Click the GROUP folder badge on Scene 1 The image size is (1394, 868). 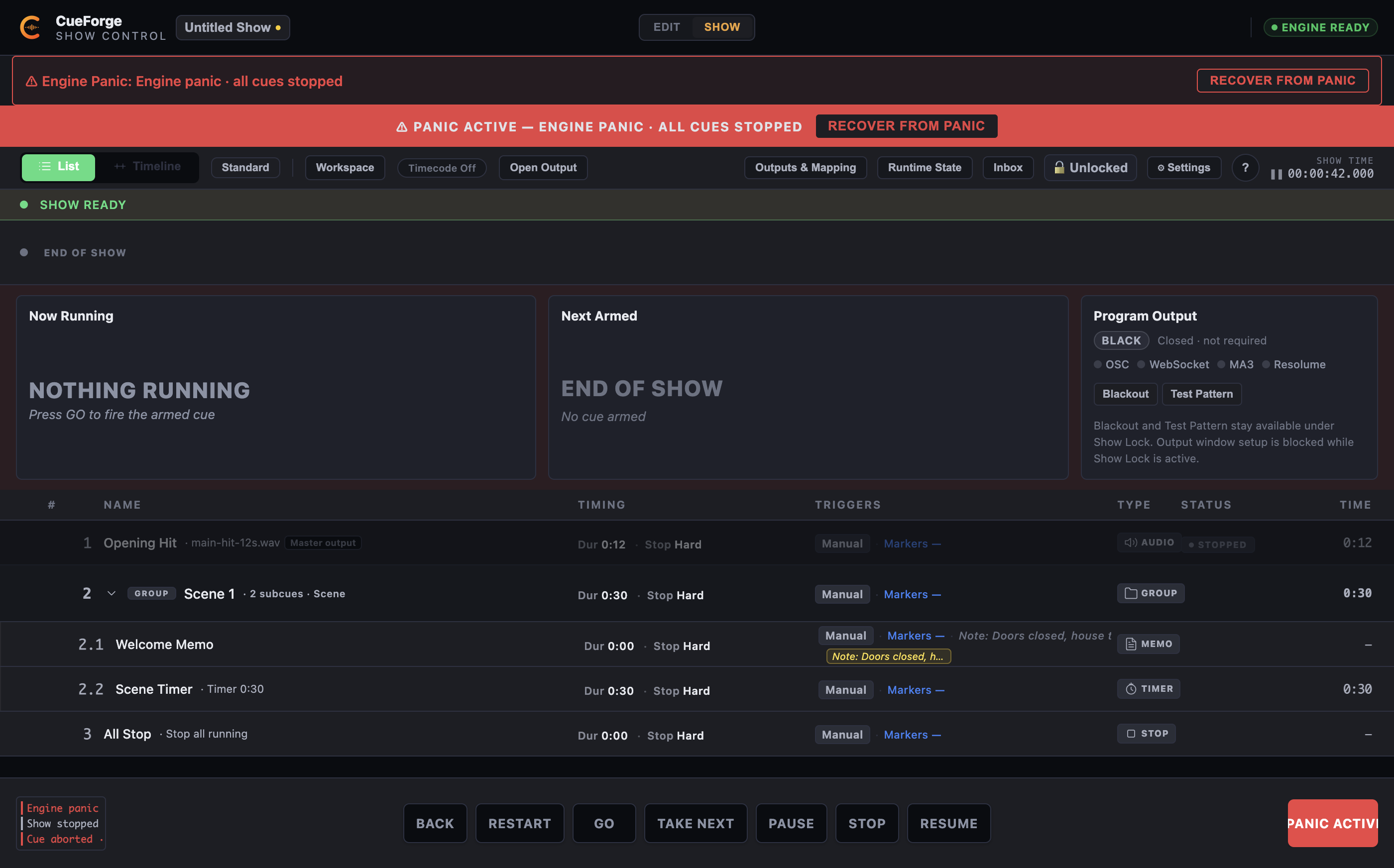click(1151, 593)
